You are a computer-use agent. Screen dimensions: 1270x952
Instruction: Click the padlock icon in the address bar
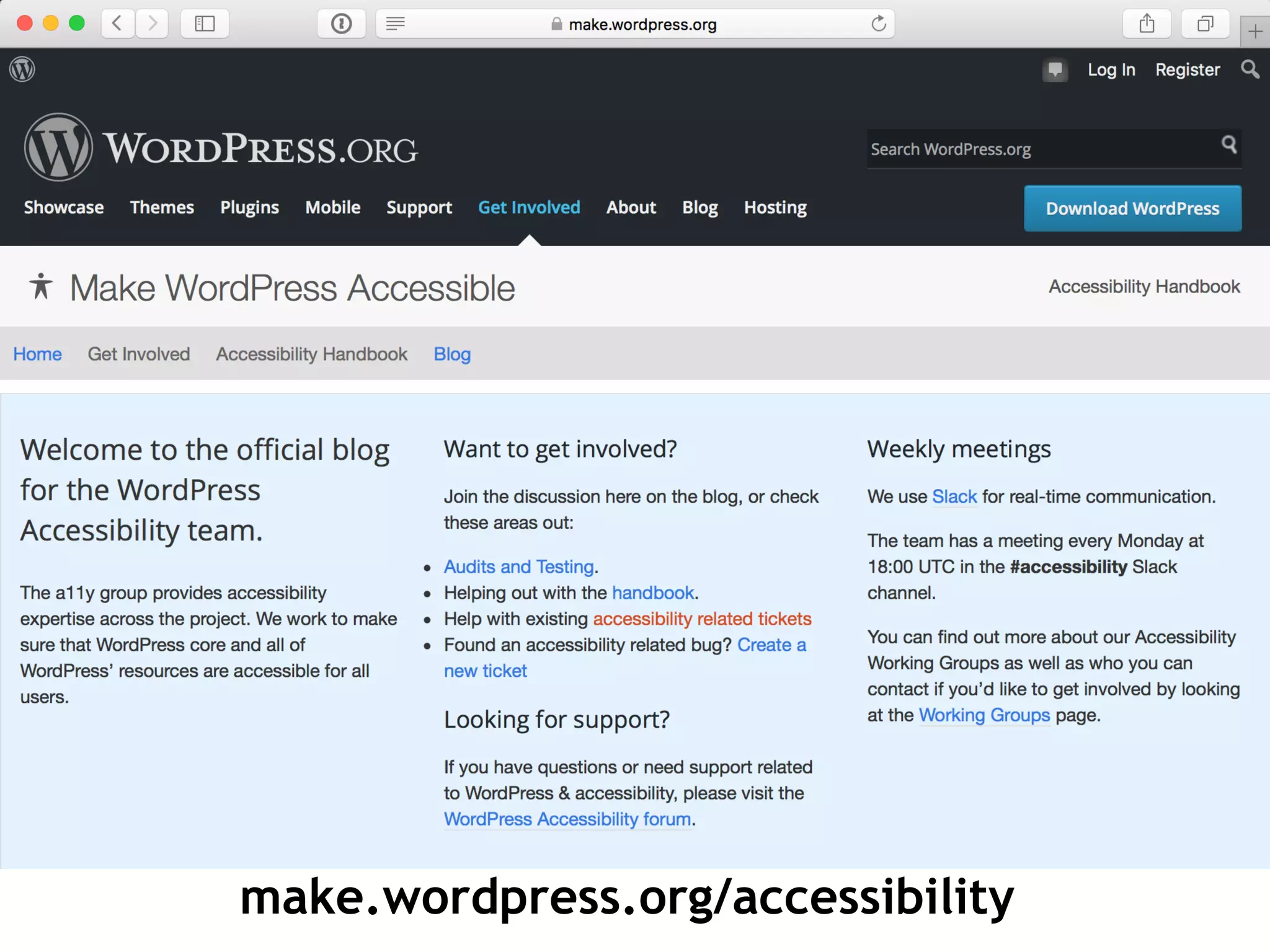pos(556,24)
